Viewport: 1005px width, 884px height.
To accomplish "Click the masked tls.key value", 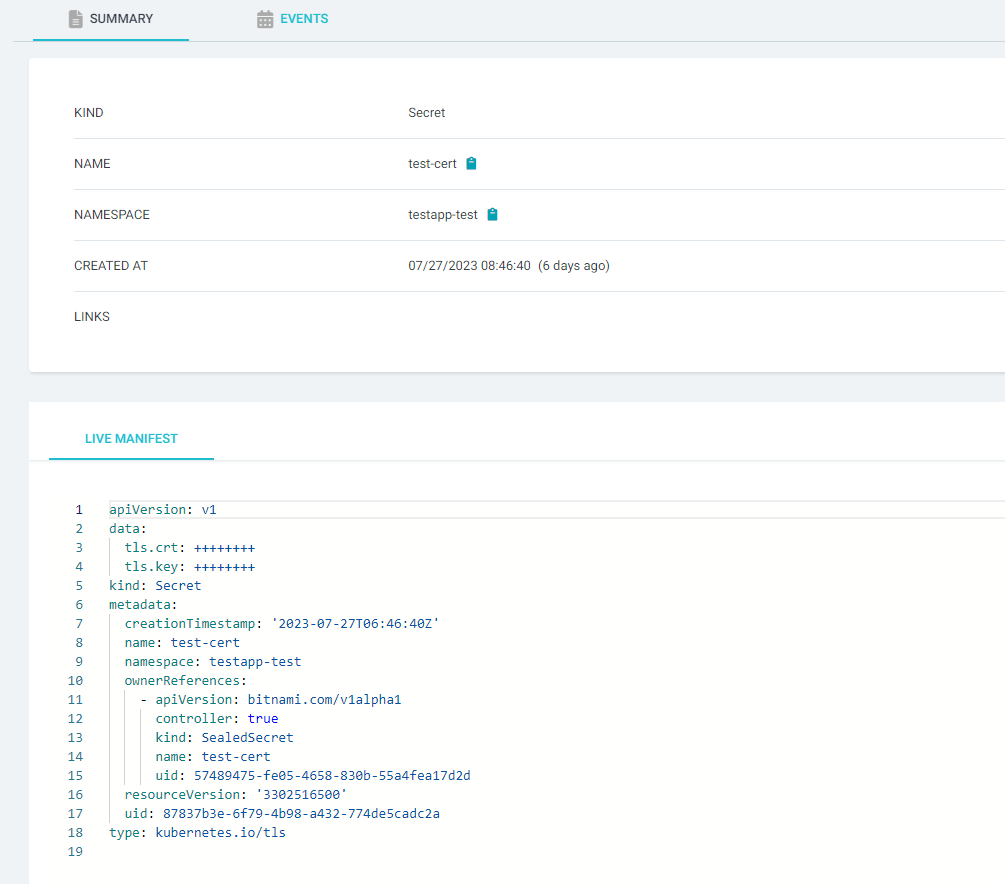I will (224, 567).
